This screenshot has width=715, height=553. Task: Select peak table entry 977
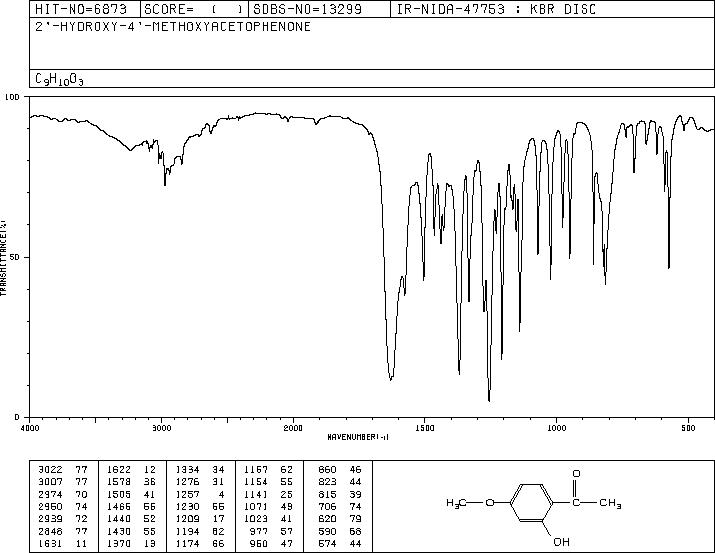[x=271, y=531]
